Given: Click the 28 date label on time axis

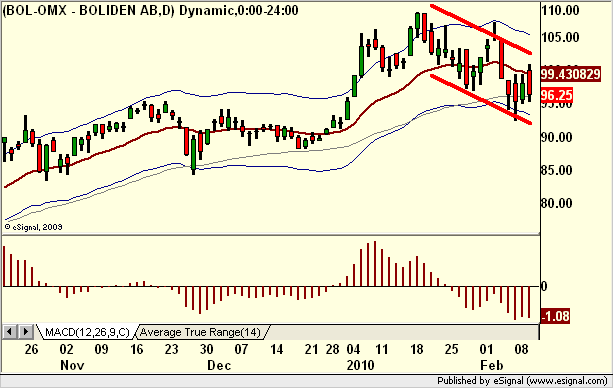Looking at the screenshot, I should (332, 349).
